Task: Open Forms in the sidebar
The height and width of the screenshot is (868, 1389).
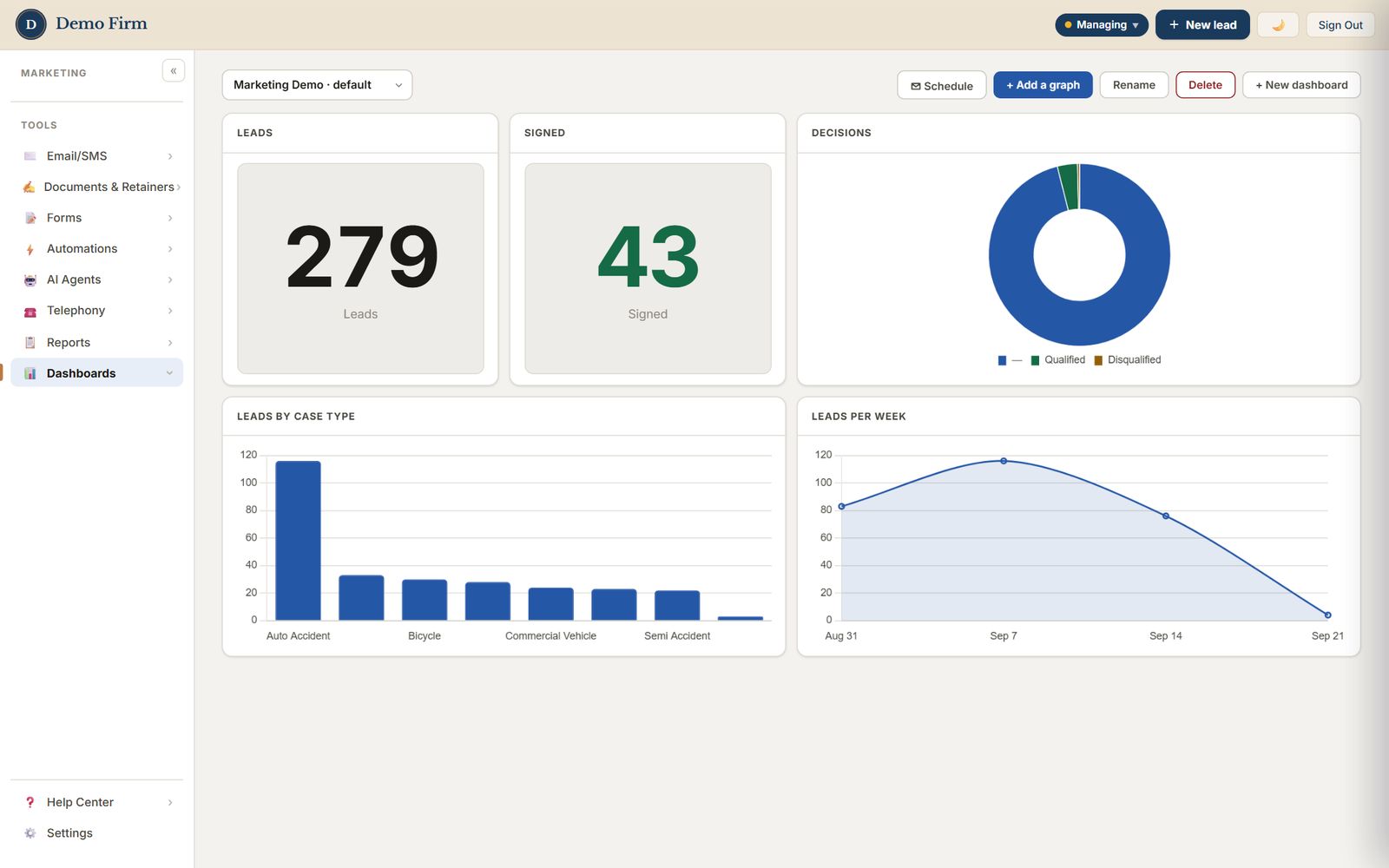Action: (x=97, y=218)
